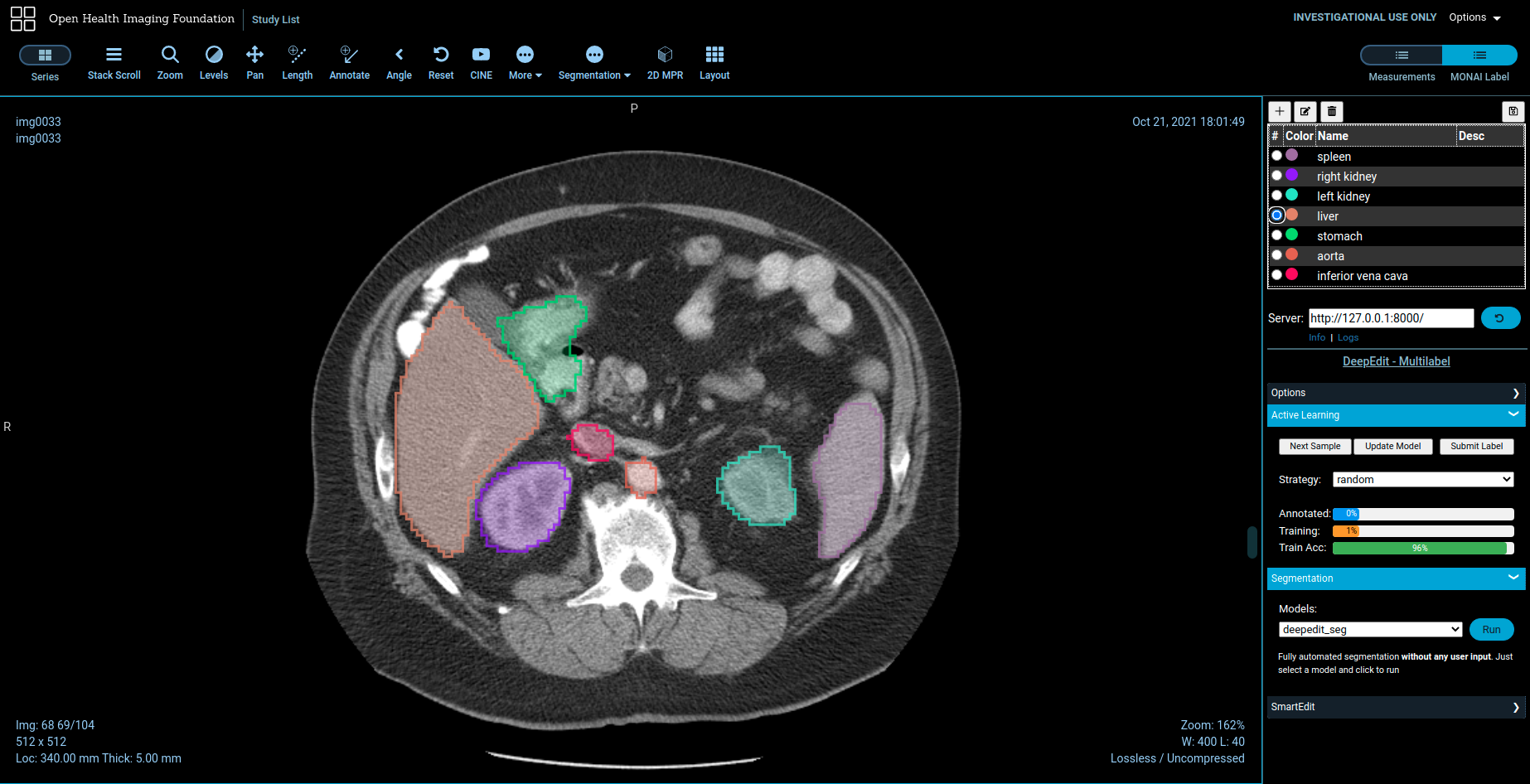This screenshot has width=1530, height=784.
Task: Open the deepedit_seg model dropdown
Action: coord(1370,630)
